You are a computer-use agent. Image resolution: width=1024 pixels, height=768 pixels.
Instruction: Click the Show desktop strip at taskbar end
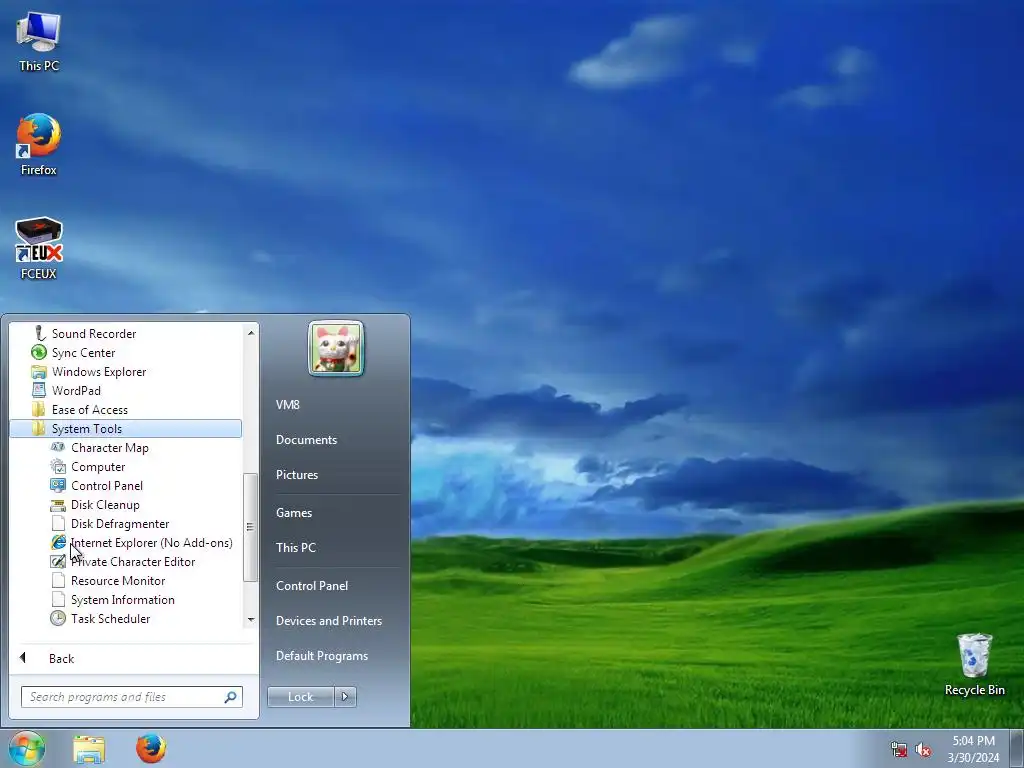(x=1017, y=748)
